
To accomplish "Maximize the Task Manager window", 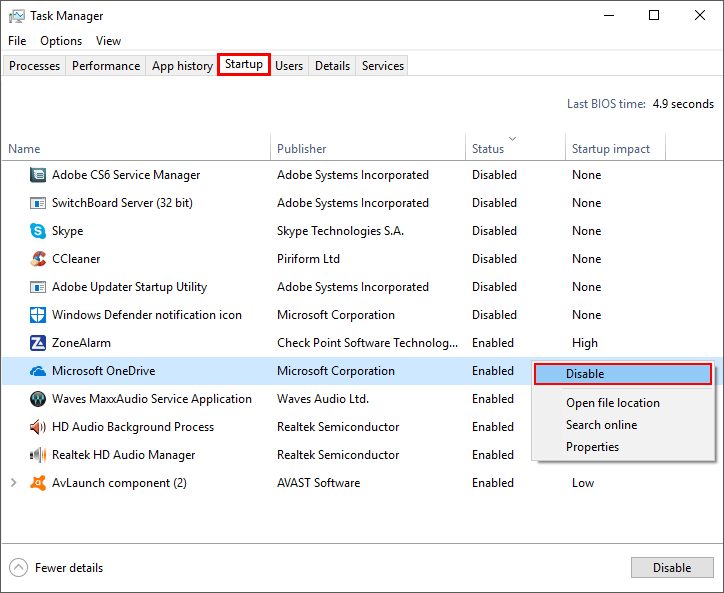I will [x=654, y=15].
